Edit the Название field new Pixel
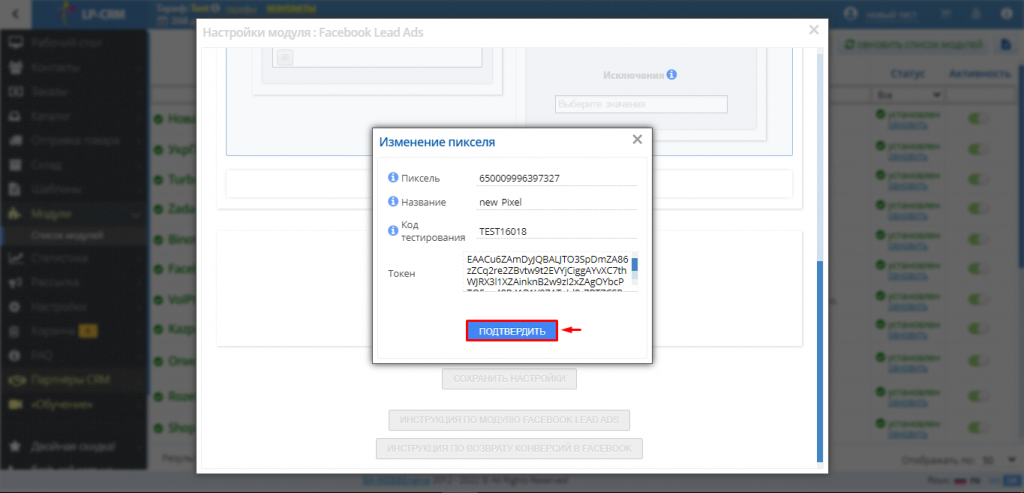Viewport: 1024px width, 493px height. tap(557, 202)
